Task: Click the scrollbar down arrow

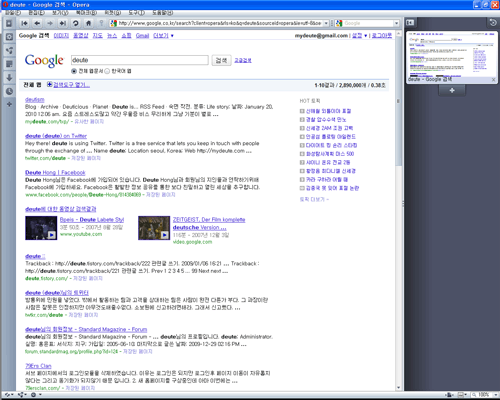Action: [398, 388]
